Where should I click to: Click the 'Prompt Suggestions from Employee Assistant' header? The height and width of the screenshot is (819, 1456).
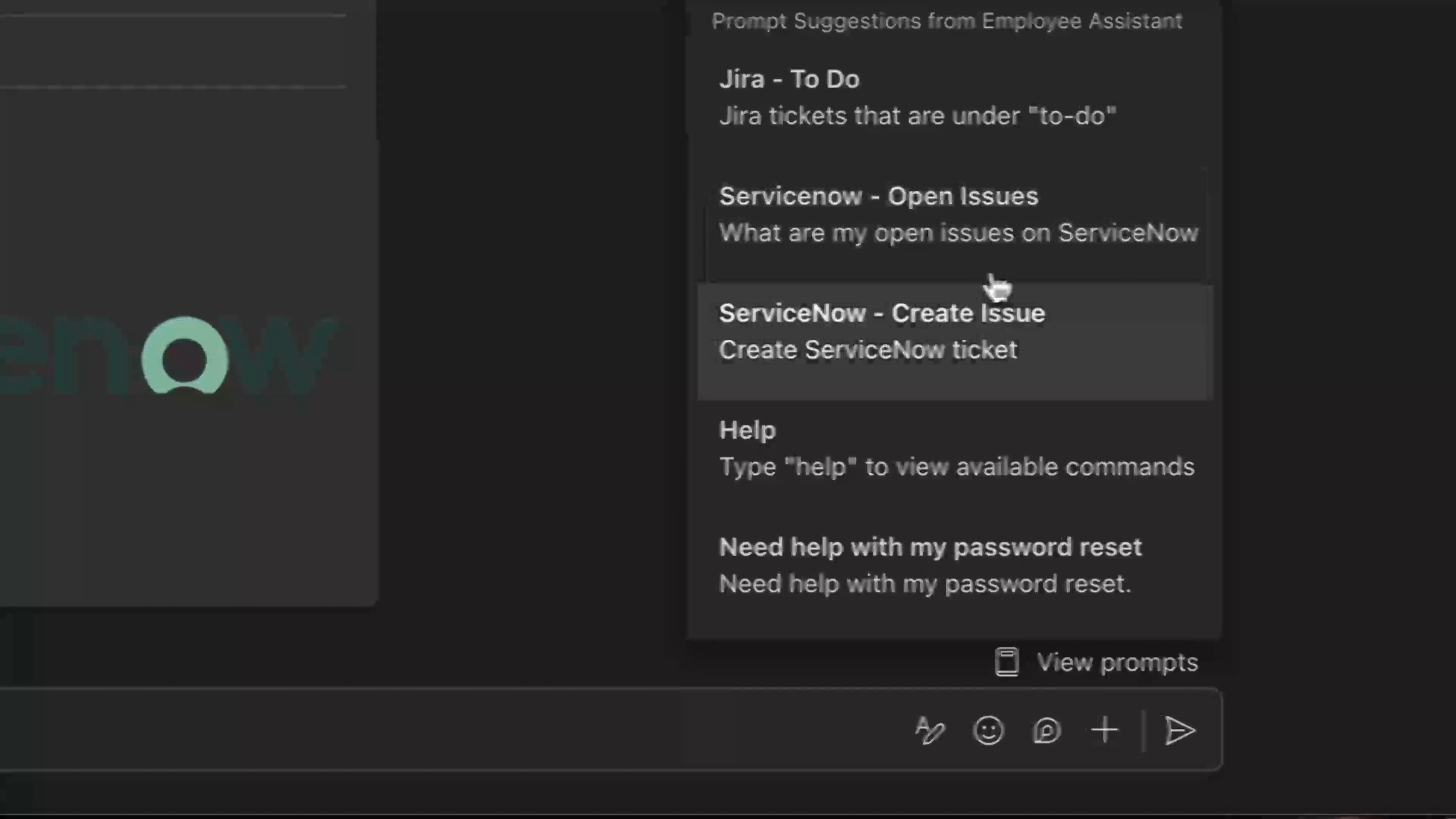[947, 21]
